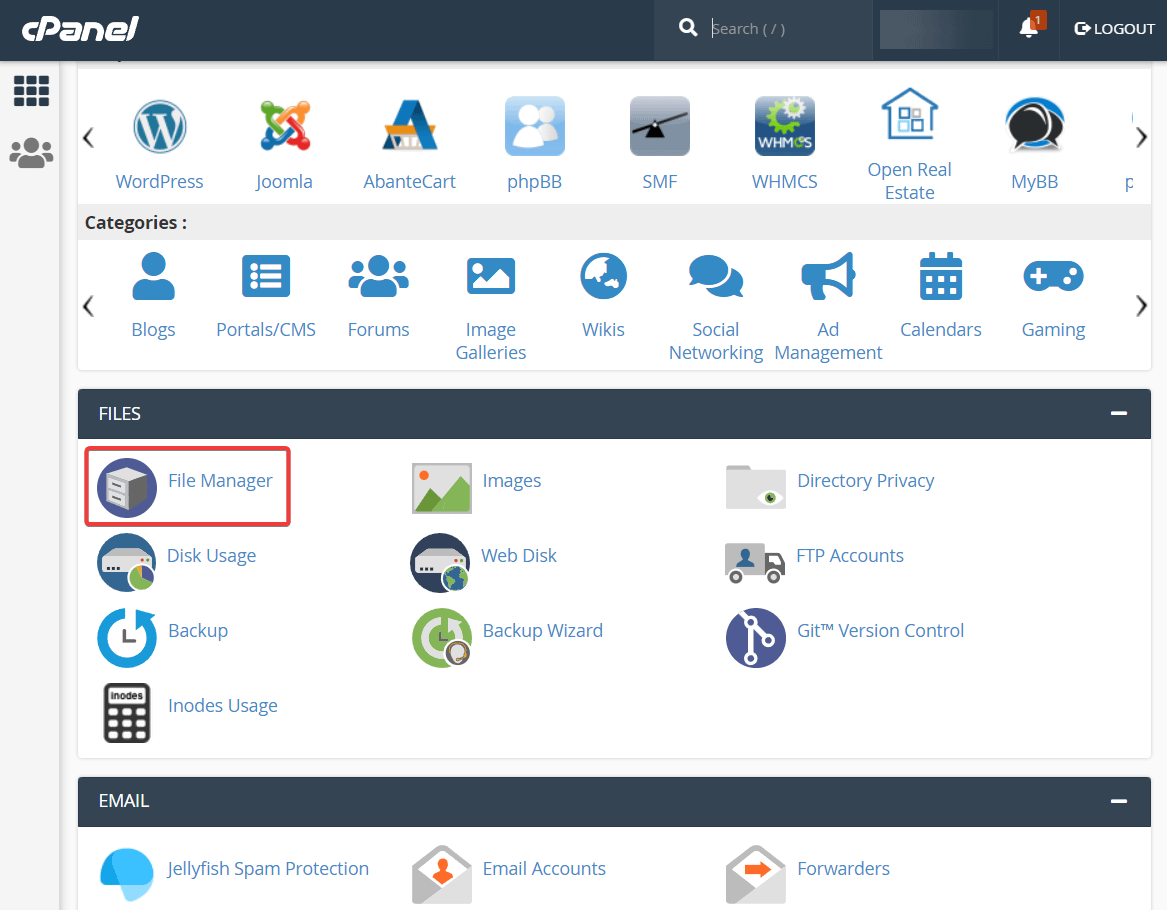Select the phpBB icon

pyautogui.click(x=534, y=126)
